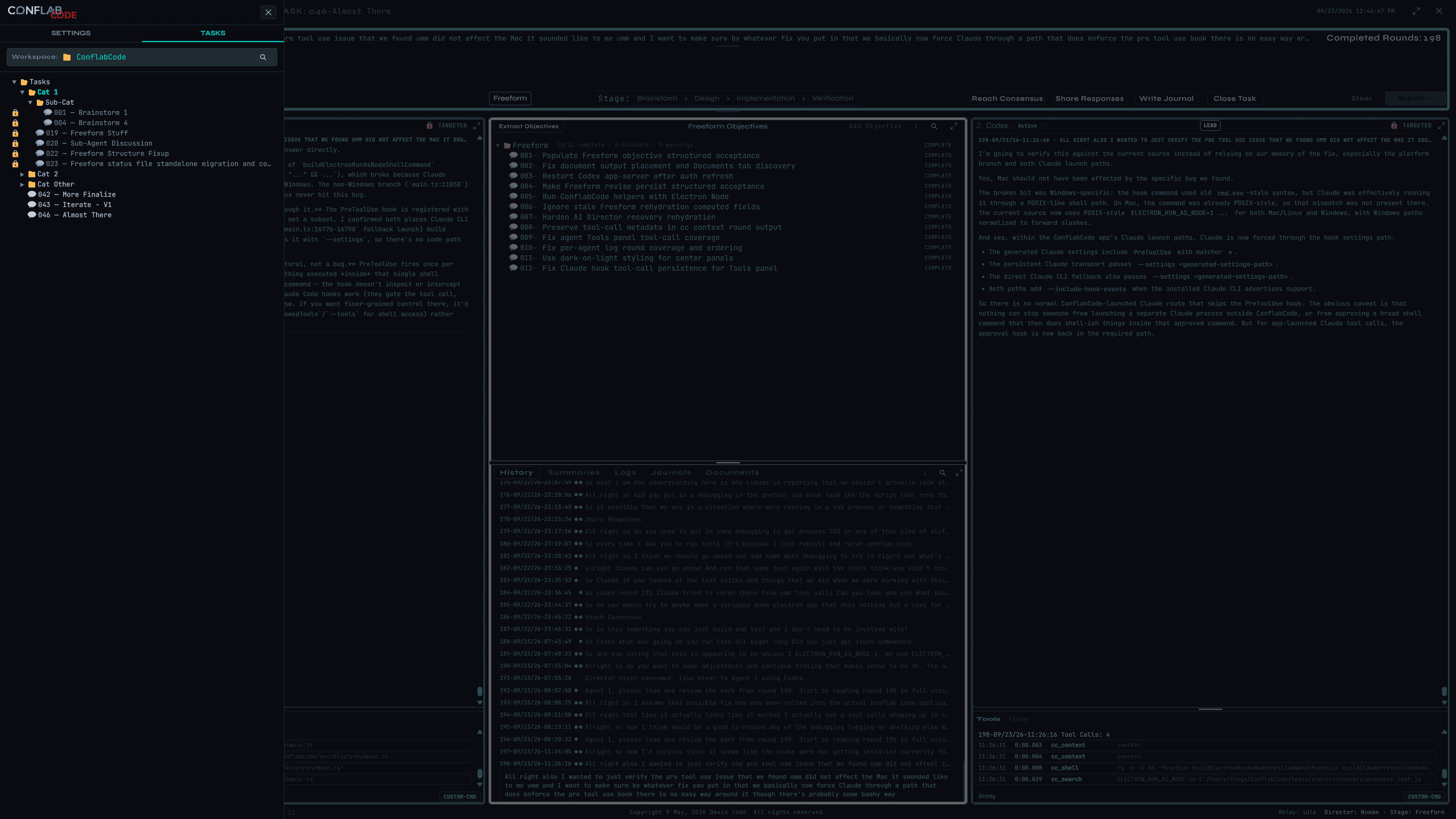
Task: Click chat bubble icon of 046 – Almost There
Action: (x=32, y=215)
